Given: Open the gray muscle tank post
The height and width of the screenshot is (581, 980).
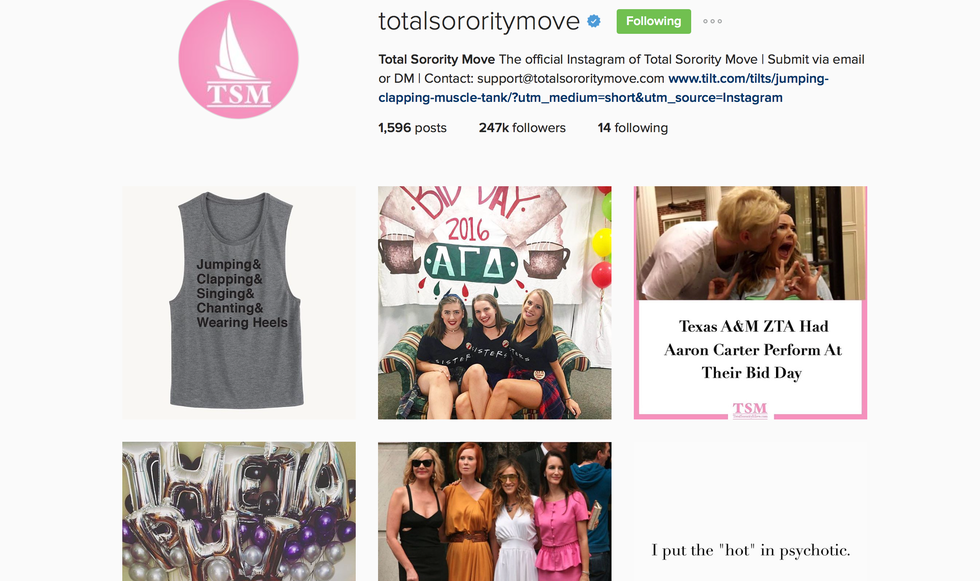Looking at the screenshot, I should 239,302.
